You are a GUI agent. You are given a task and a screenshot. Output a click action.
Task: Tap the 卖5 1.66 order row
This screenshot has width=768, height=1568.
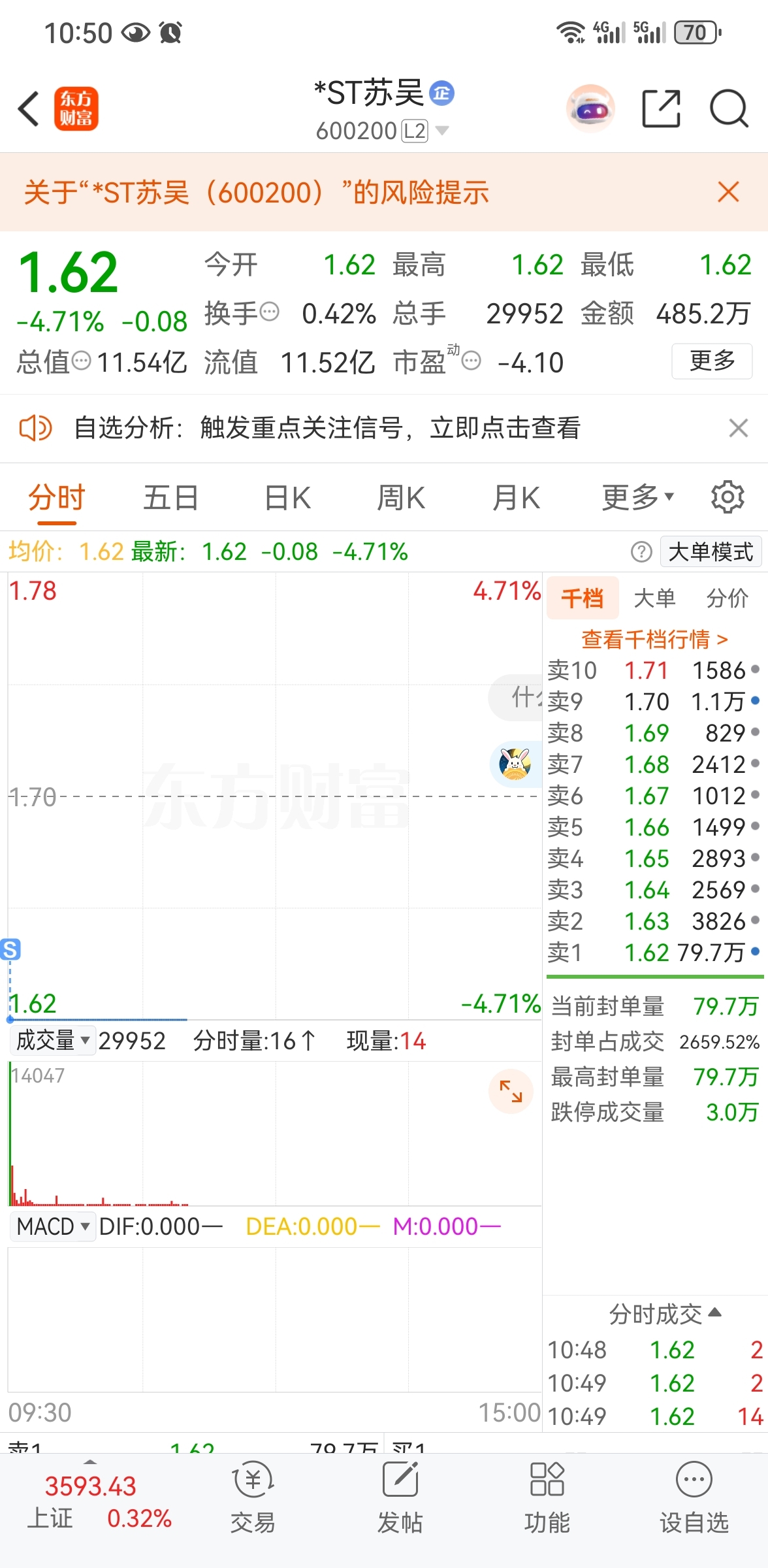tap(654, 827)
